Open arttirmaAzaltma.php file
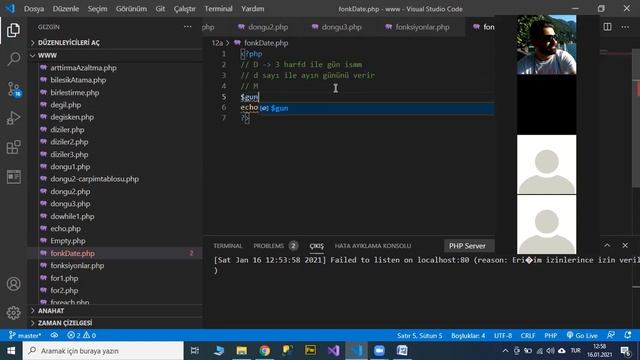Screen dimensions: 640x360 point(83,68)
